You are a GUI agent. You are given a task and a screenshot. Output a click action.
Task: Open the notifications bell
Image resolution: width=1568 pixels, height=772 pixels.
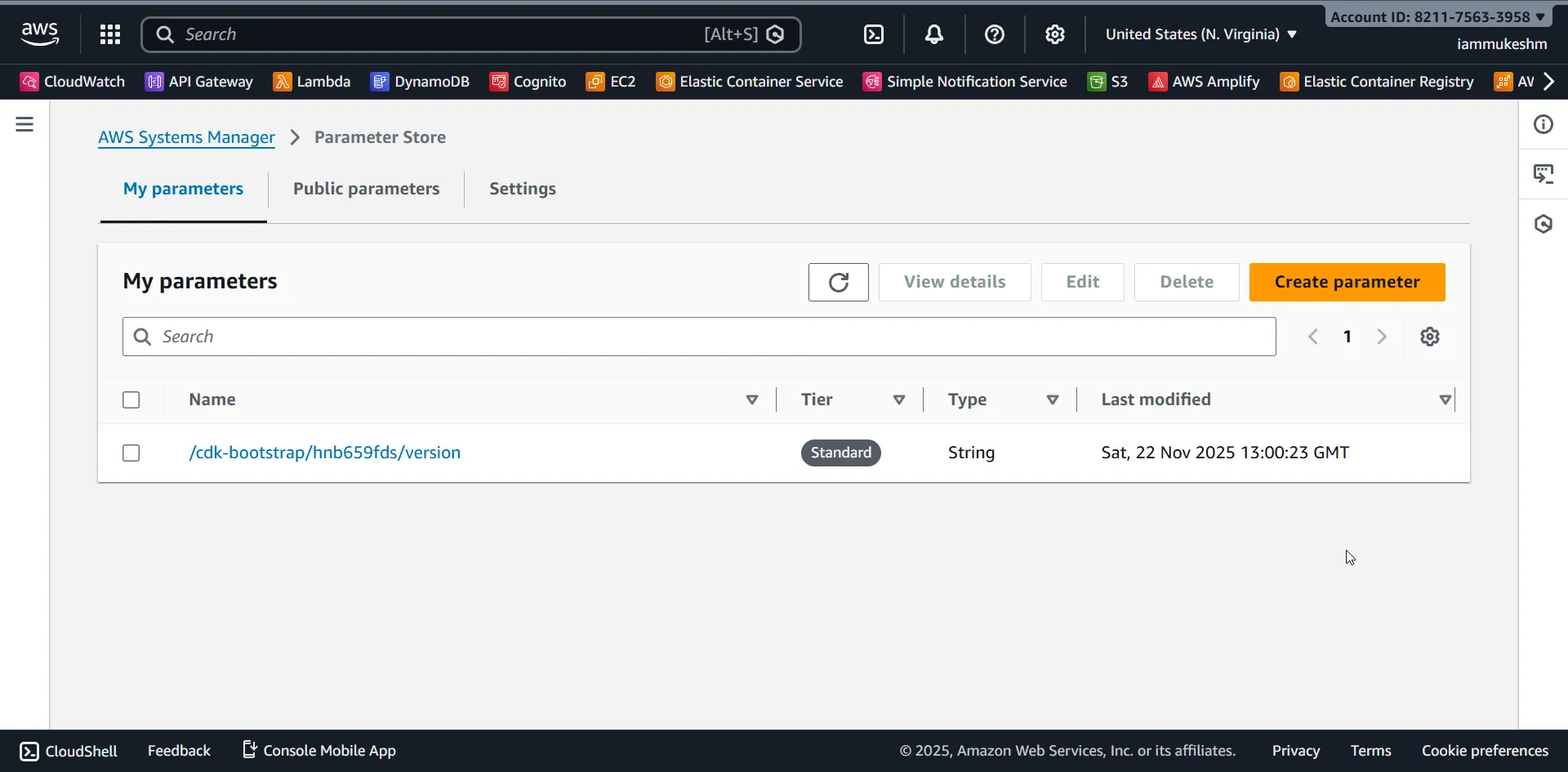(934, 34)
